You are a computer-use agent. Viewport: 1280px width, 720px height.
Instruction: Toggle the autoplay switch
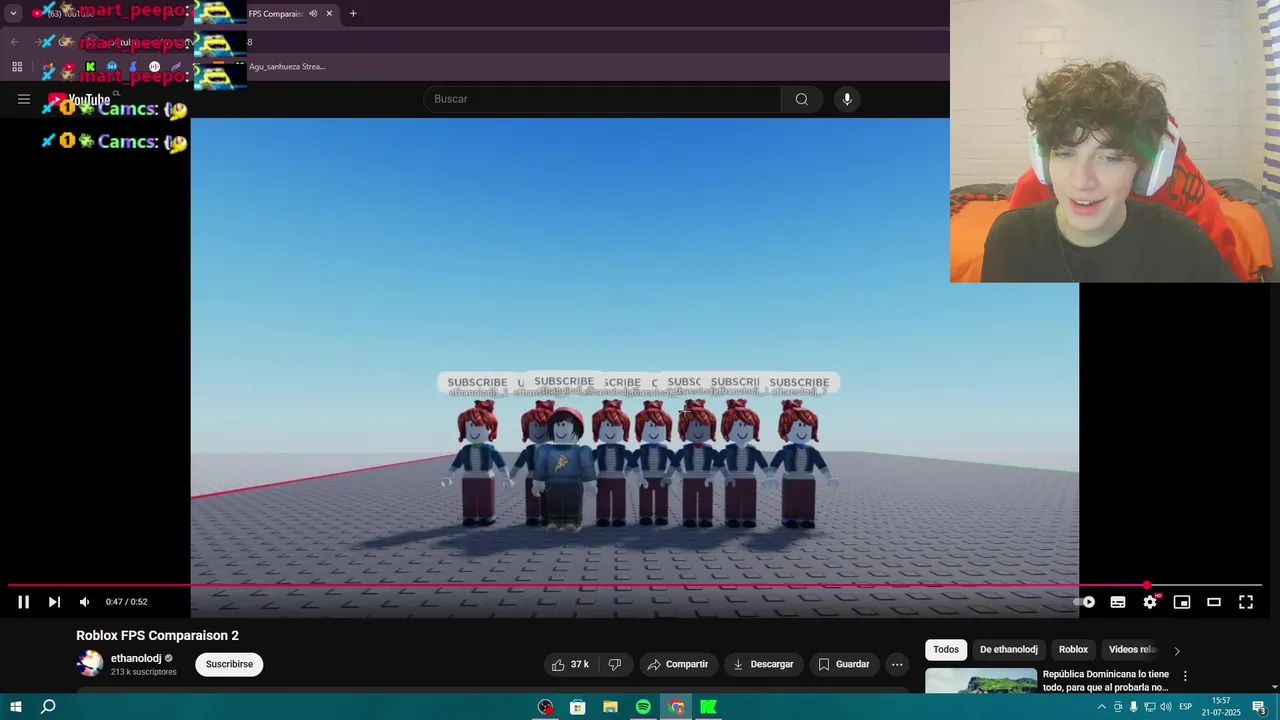pyautogui.click(x=1084, y=602)
